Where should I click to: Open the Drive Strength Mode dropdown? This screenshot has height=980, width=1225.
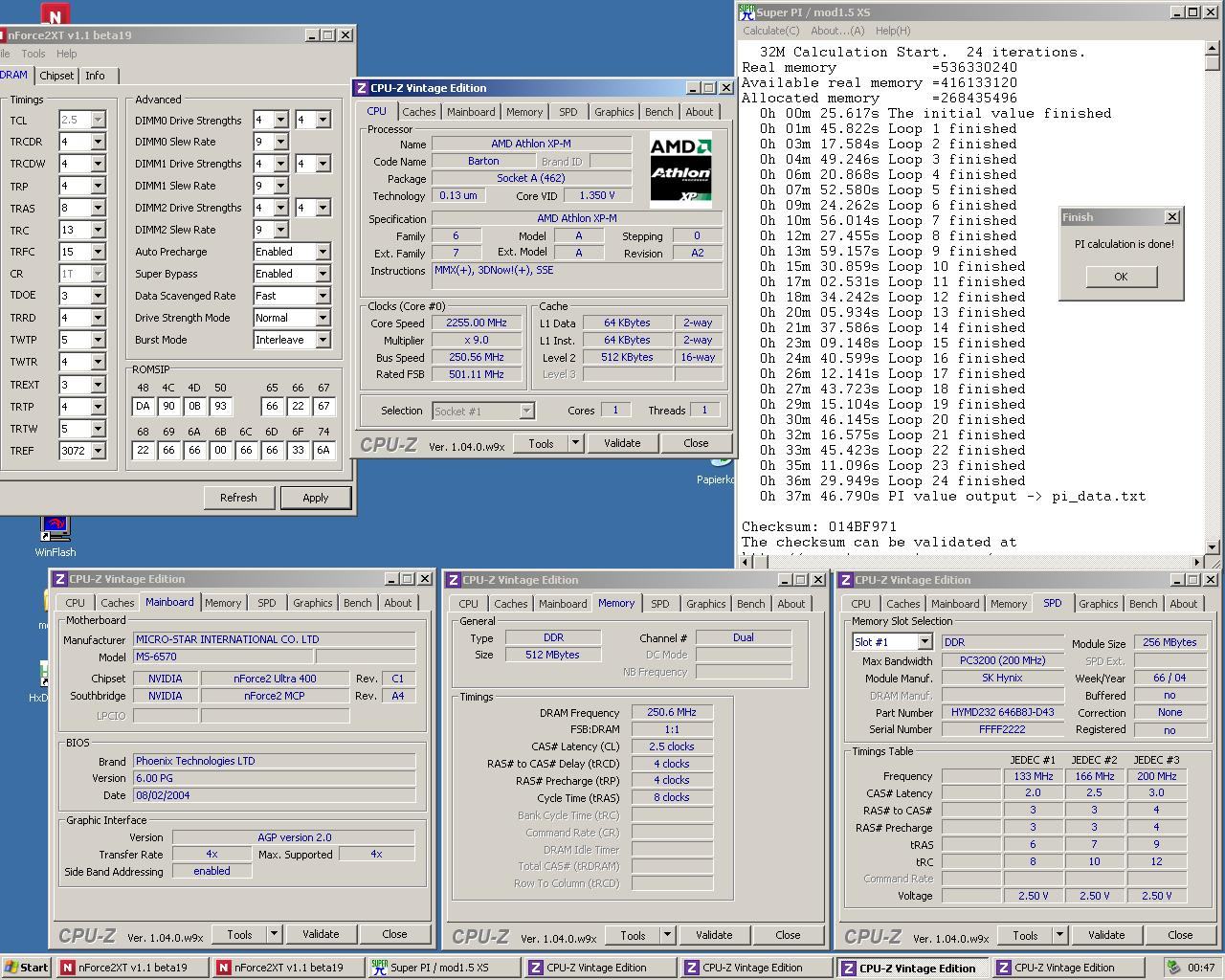click(323, 318)
